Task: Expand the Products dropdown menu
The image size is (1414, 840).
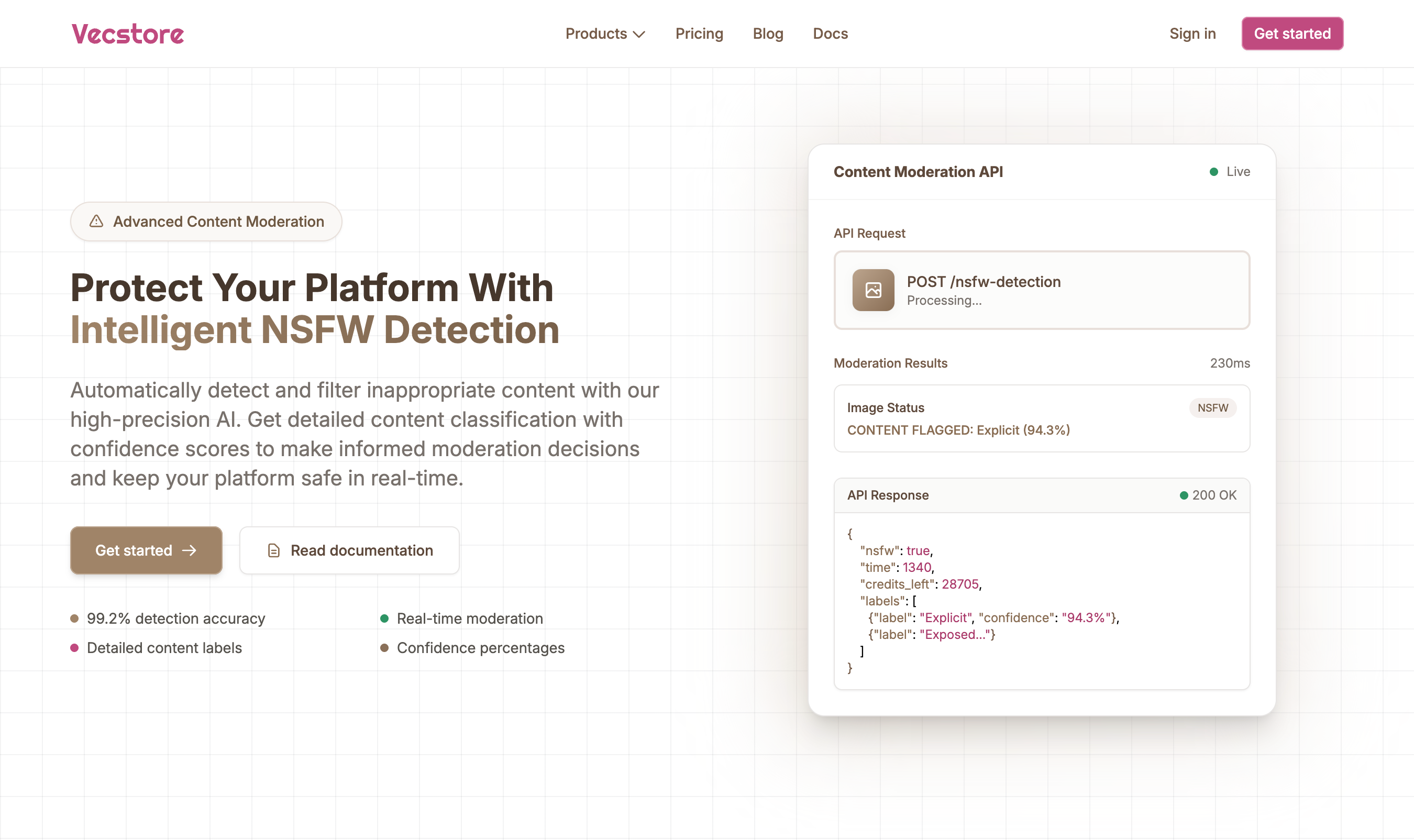Action: [x=605, y=34]
